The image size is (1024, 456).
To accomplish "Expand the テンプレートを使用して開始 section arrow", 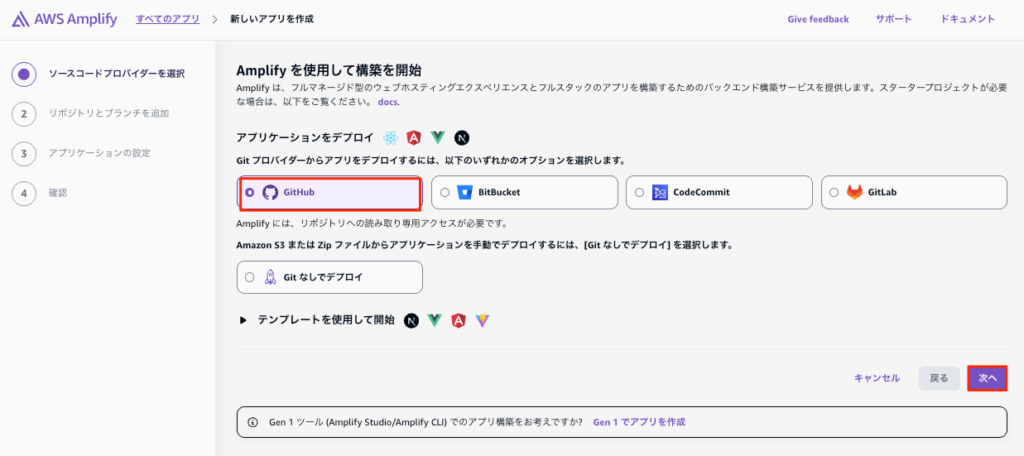I will 244,320.
